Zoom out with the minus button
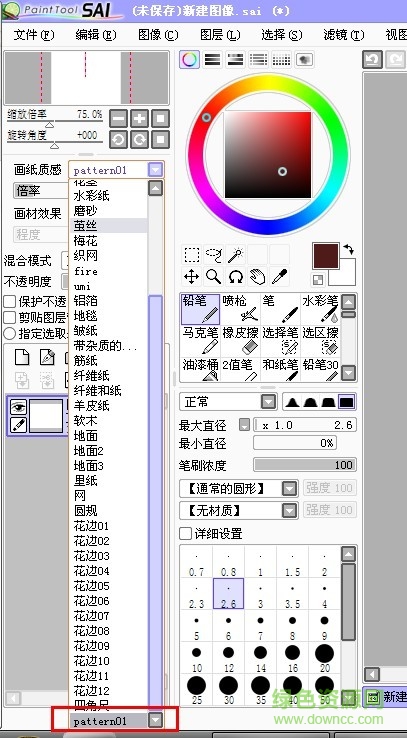The image size is (407, 738). [118, 119]
